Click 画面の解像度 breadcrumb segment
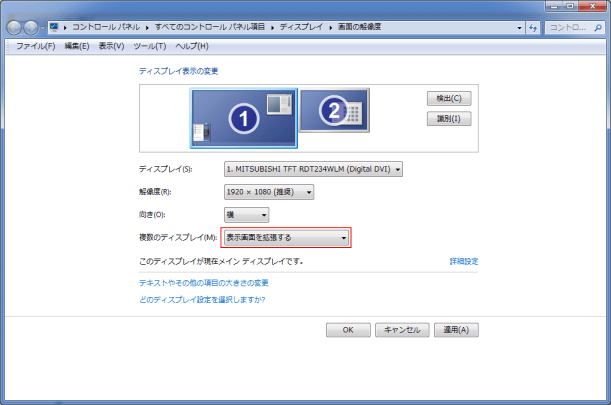 pos(359,27)
